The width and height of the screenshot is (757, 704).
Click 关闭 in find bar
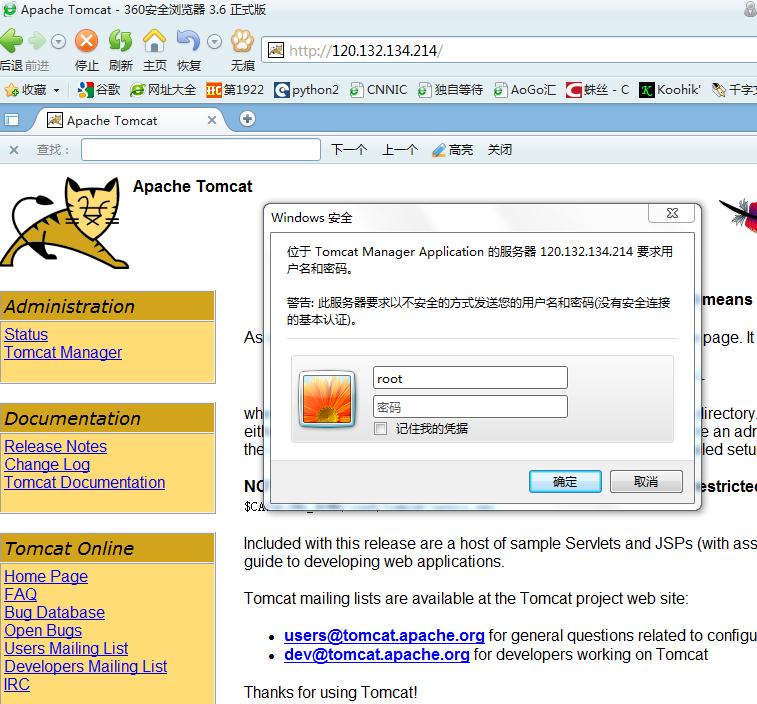[x=499, y=150]
